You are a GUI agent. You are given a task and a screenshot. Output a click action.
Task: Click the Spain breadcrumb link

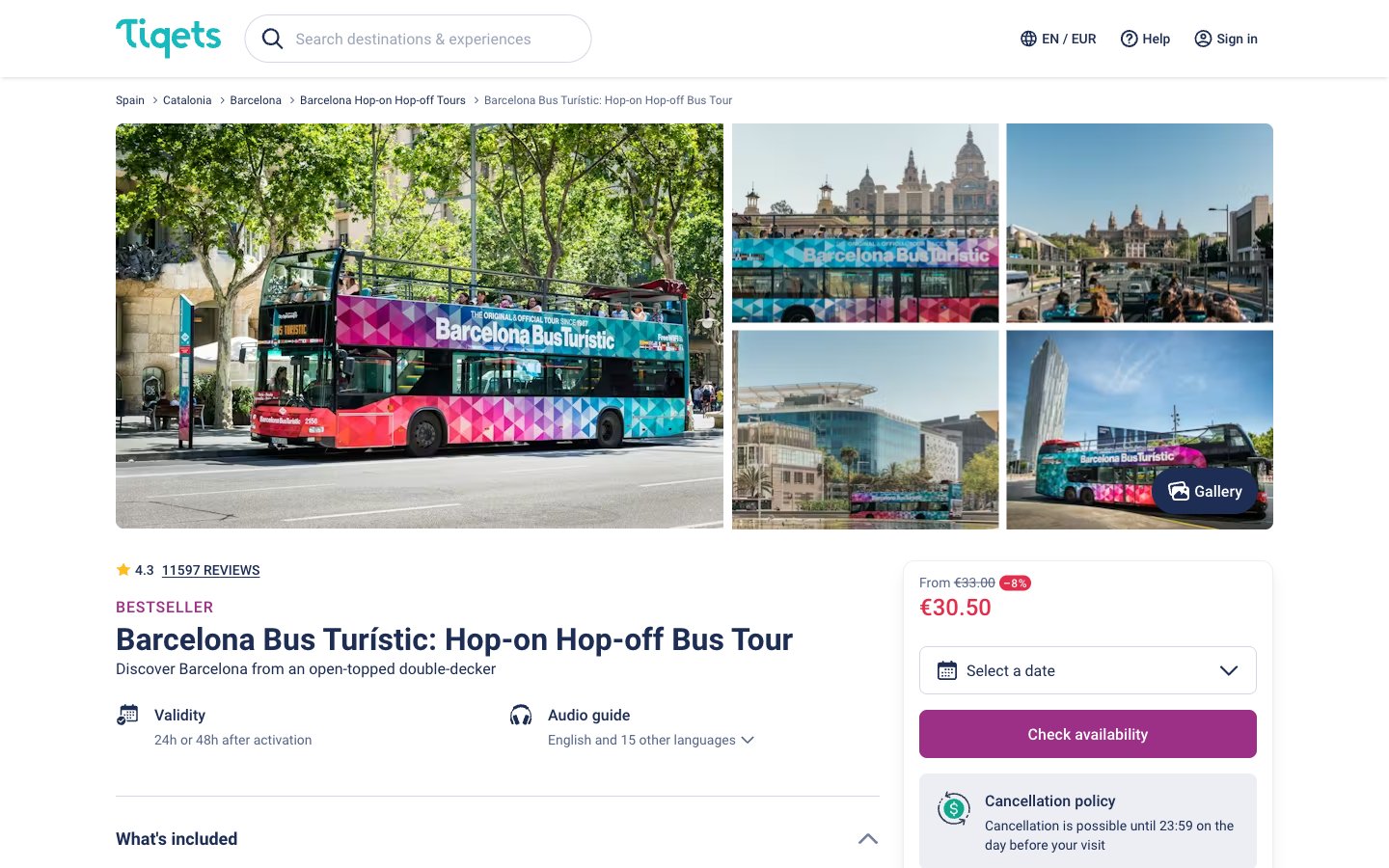point(130,100)
